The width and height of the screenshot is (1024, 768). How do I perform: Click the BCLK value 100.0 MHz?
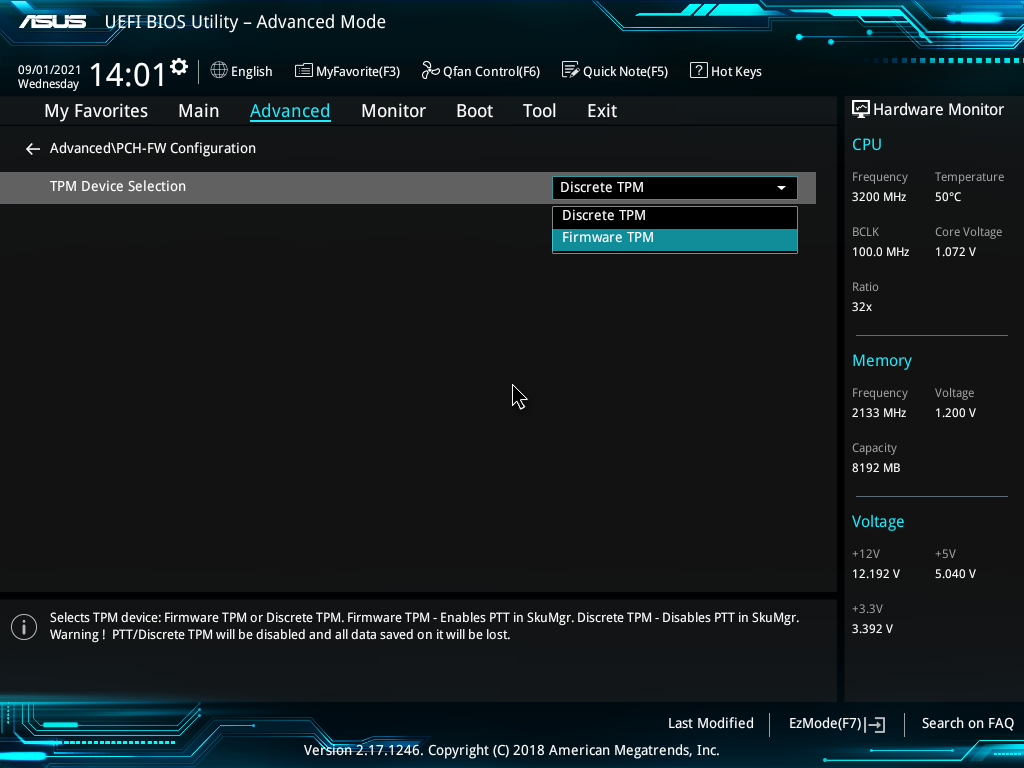click(x=880, y=251)
